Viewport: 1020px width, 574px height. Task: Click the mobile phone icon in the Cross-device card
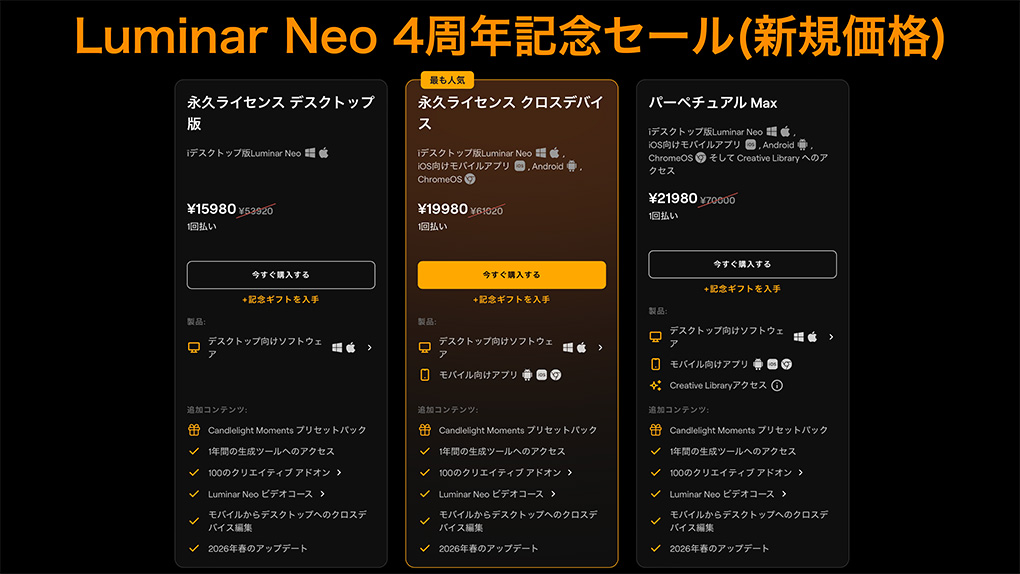(425, 375)
